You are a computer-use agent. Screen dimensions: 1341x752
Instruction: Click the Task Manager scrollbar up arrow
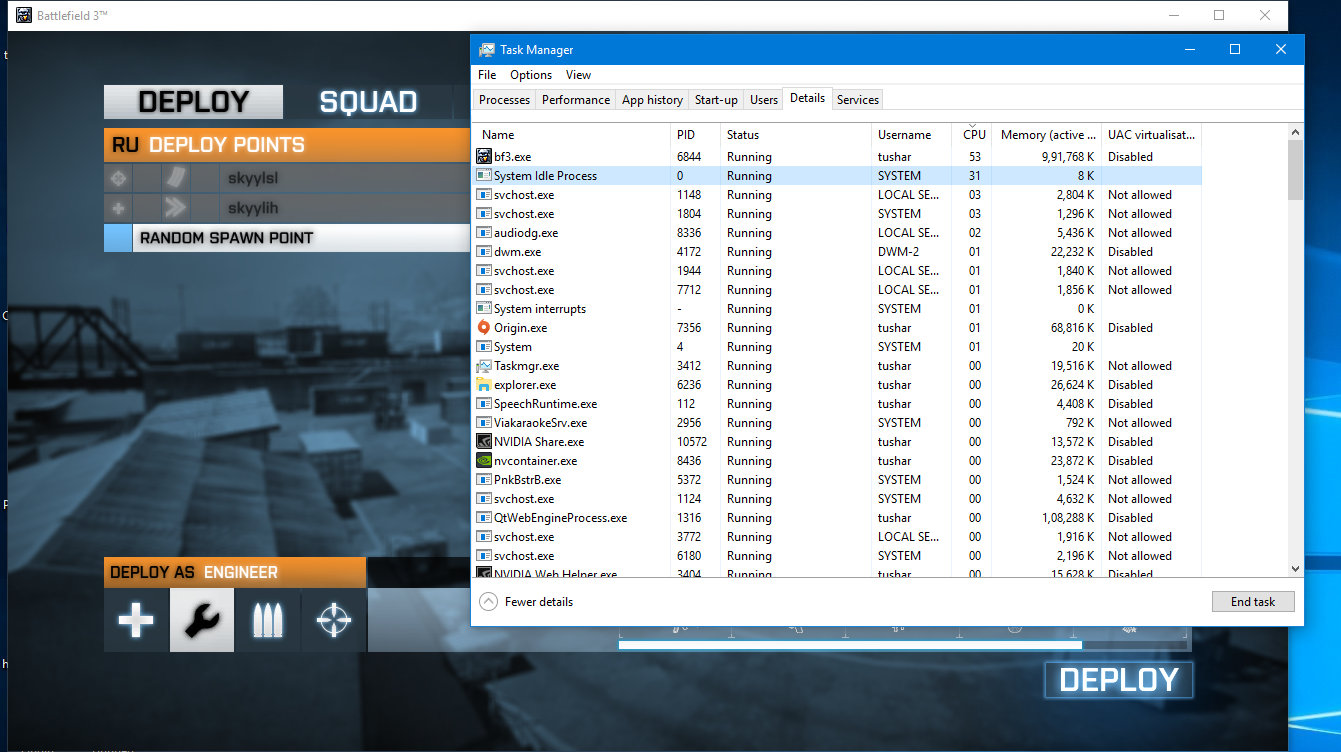pyautogui.click(x=1295, y=132)
